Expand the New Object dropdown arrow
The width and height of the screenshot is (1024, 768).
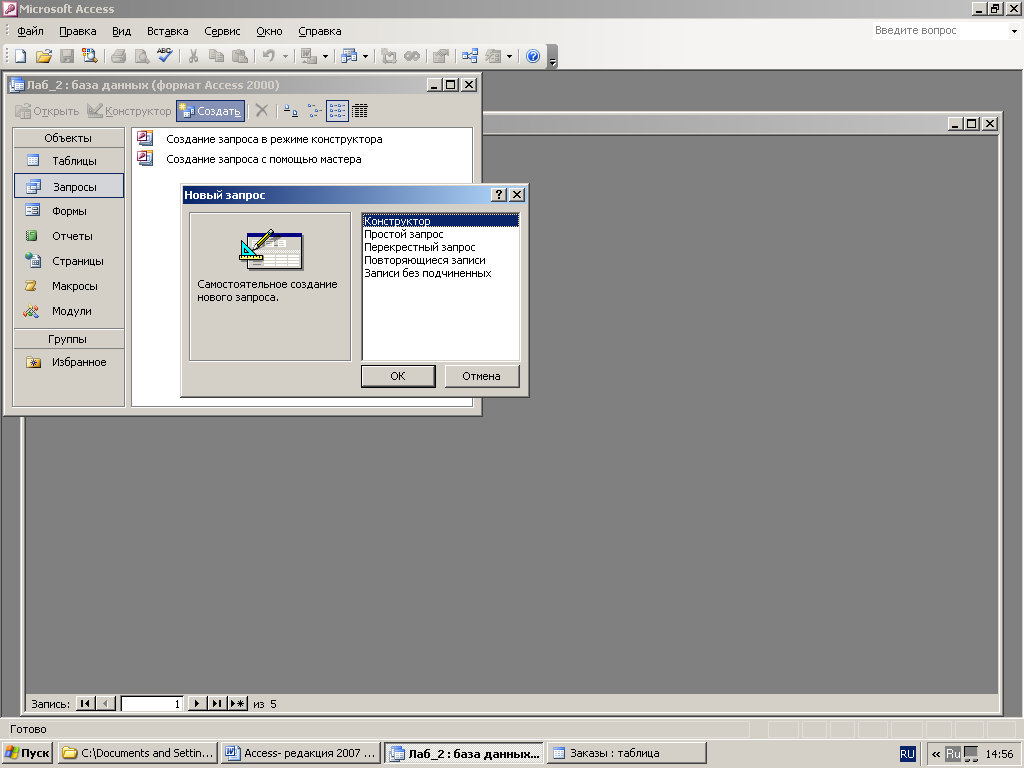(x=509, y=56)
